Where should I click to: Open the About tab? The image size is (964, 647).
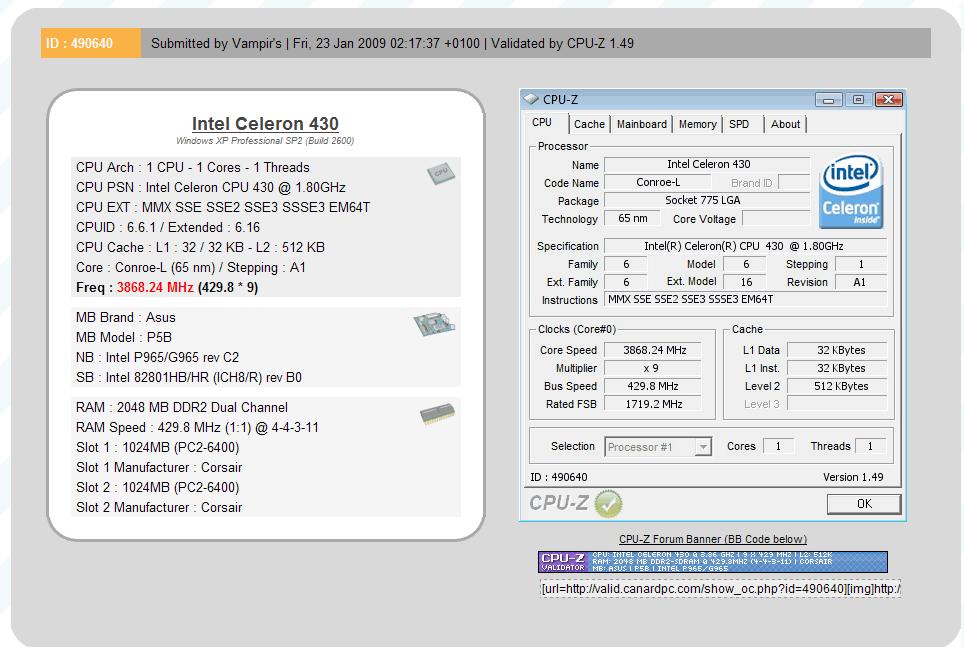pos(785,124)
